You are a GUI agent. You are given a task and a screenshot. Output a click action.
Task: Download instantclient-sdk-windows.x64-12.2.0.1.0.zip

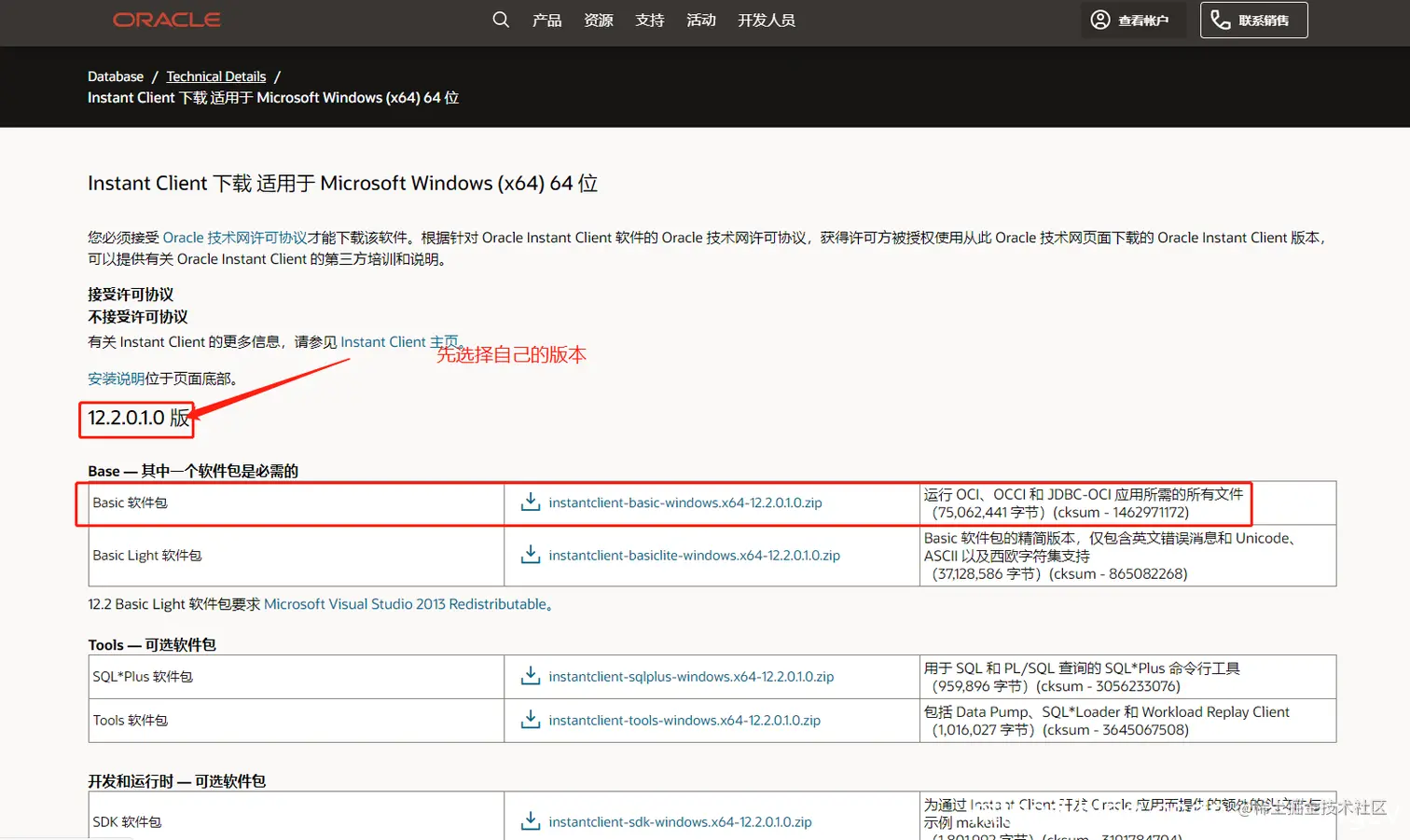pos(680,822)
